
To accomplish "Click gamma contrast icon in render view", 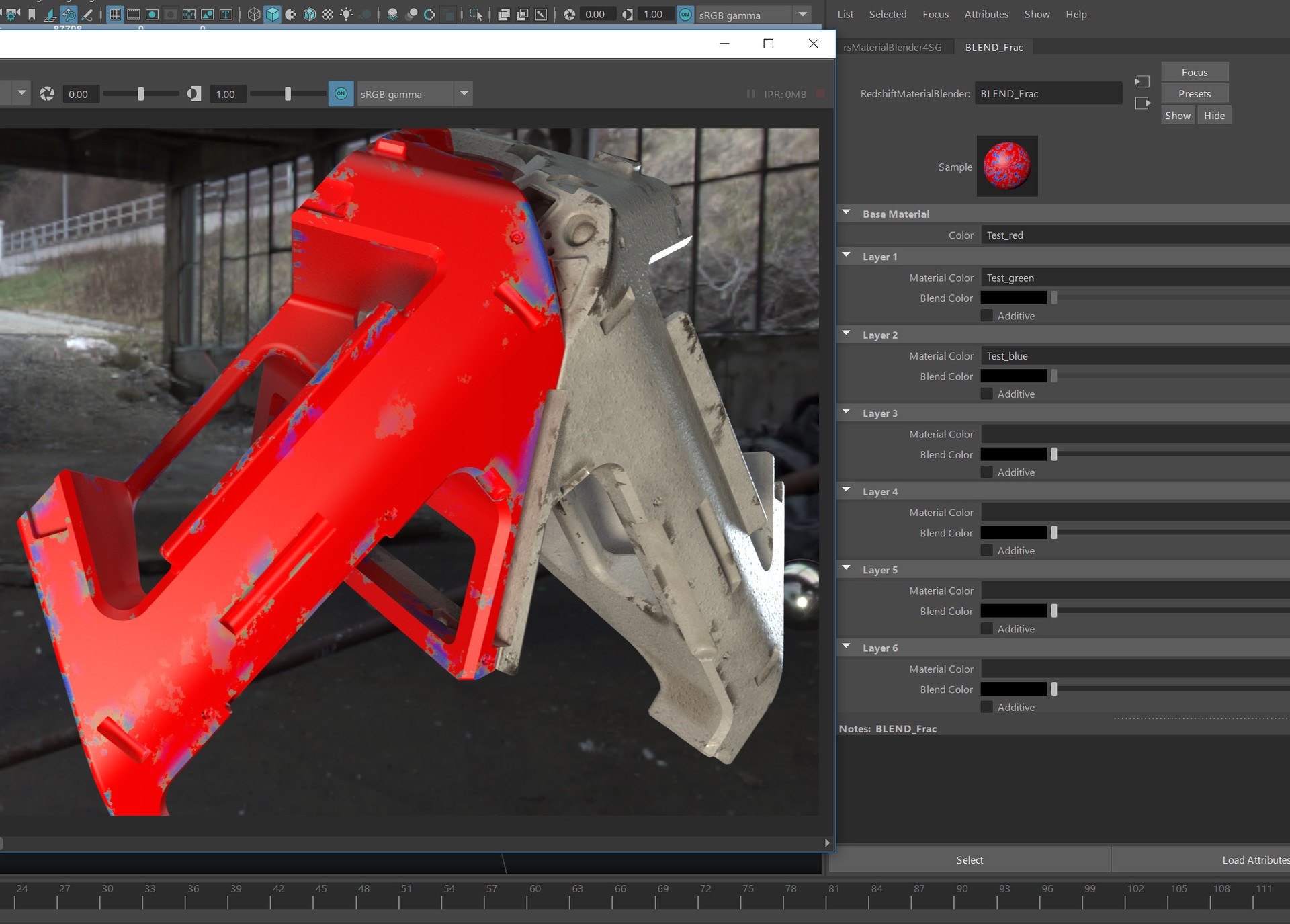I will pos(194,94).
